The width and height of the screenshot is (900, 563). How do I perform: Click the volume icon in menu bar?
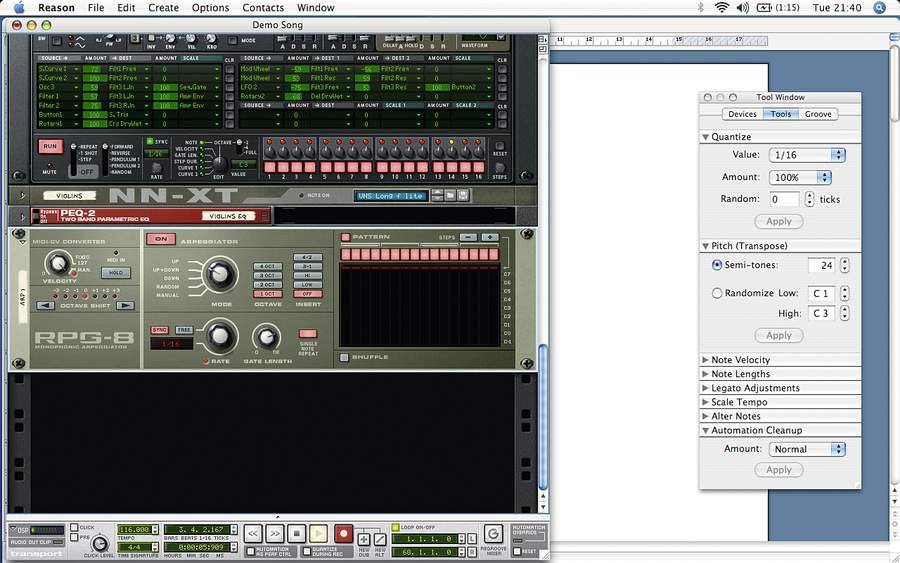[743, 7]
